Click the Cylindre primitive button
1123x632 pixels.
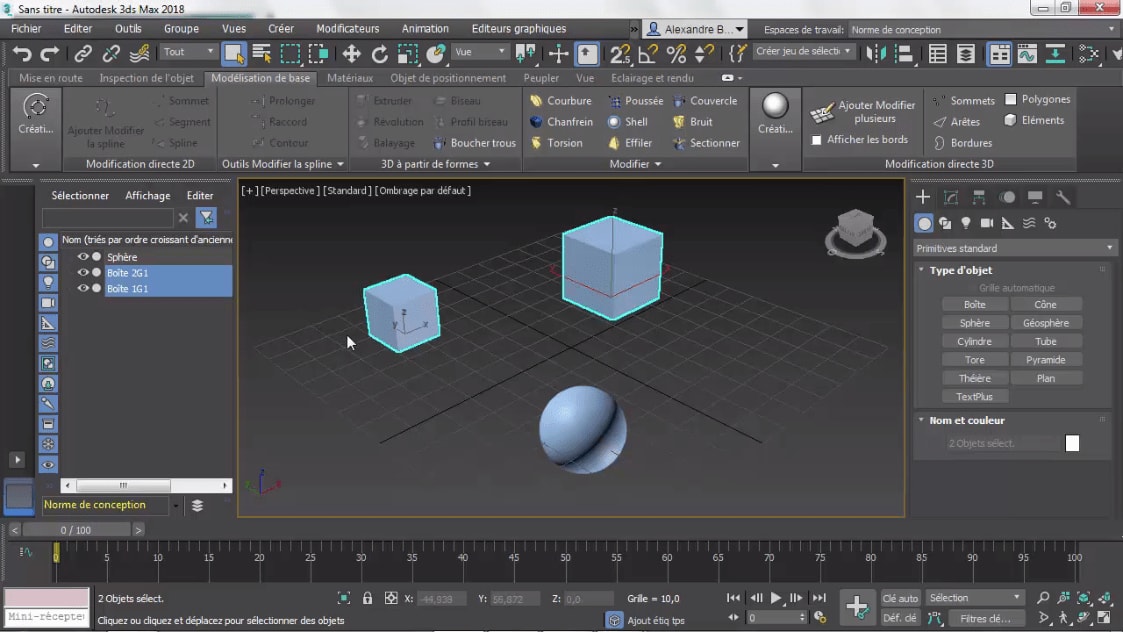pos(974,342)
